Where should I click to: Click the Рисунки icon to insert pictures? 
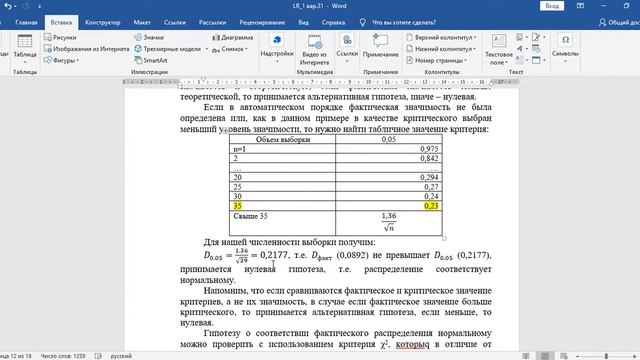click(48, 37)
